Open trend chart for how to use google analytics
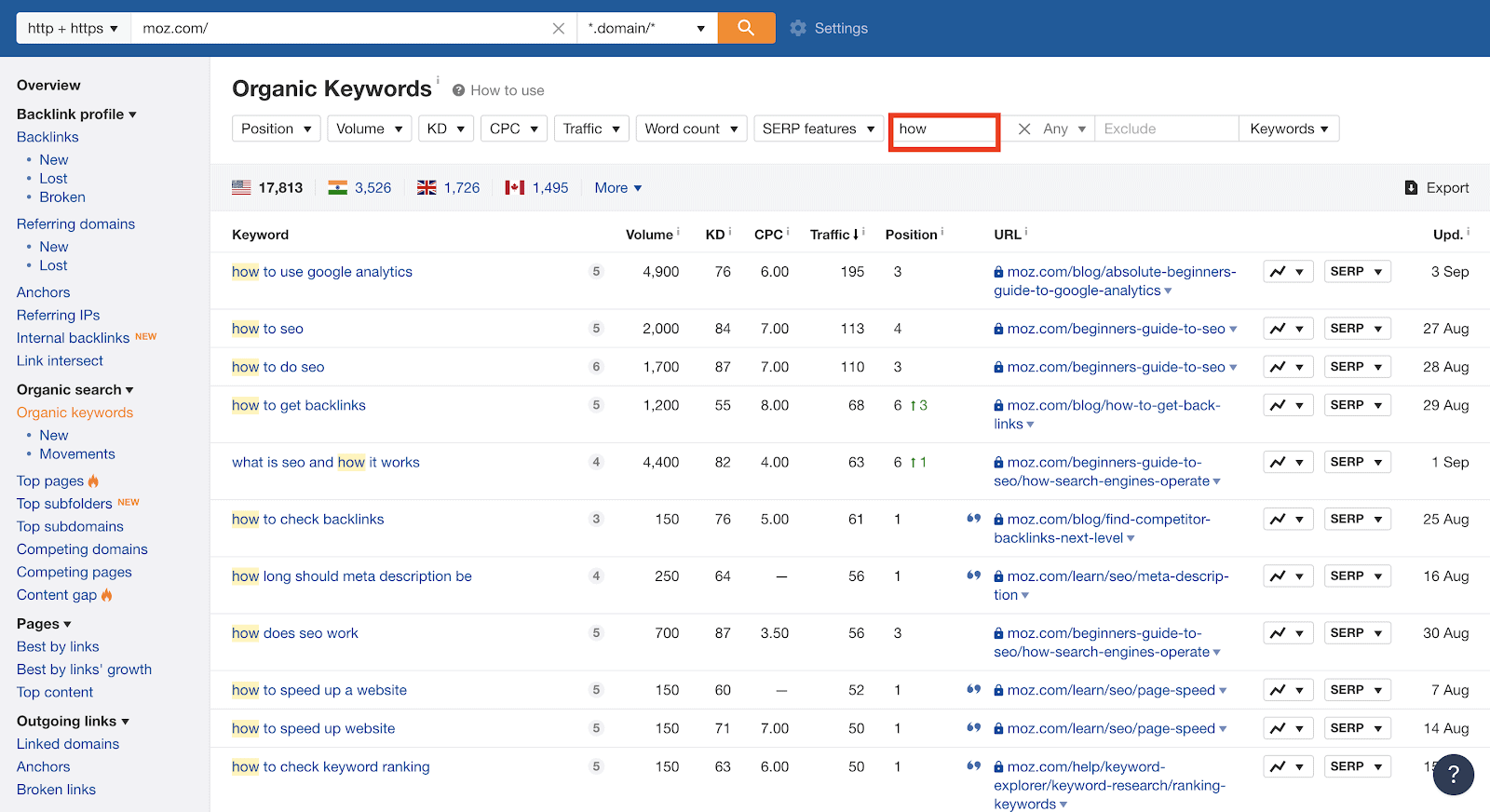The height and width of the screenshot is (812, 1490). pos(1288,272)
